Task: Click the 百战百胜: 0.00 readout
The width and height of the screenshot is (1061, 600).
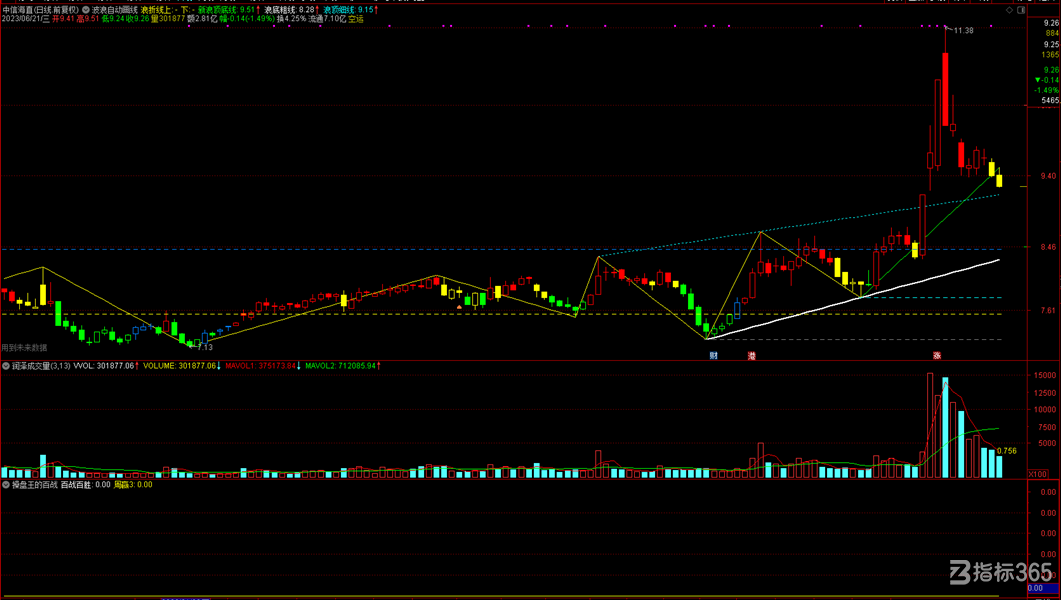Action: pos(86,485)
